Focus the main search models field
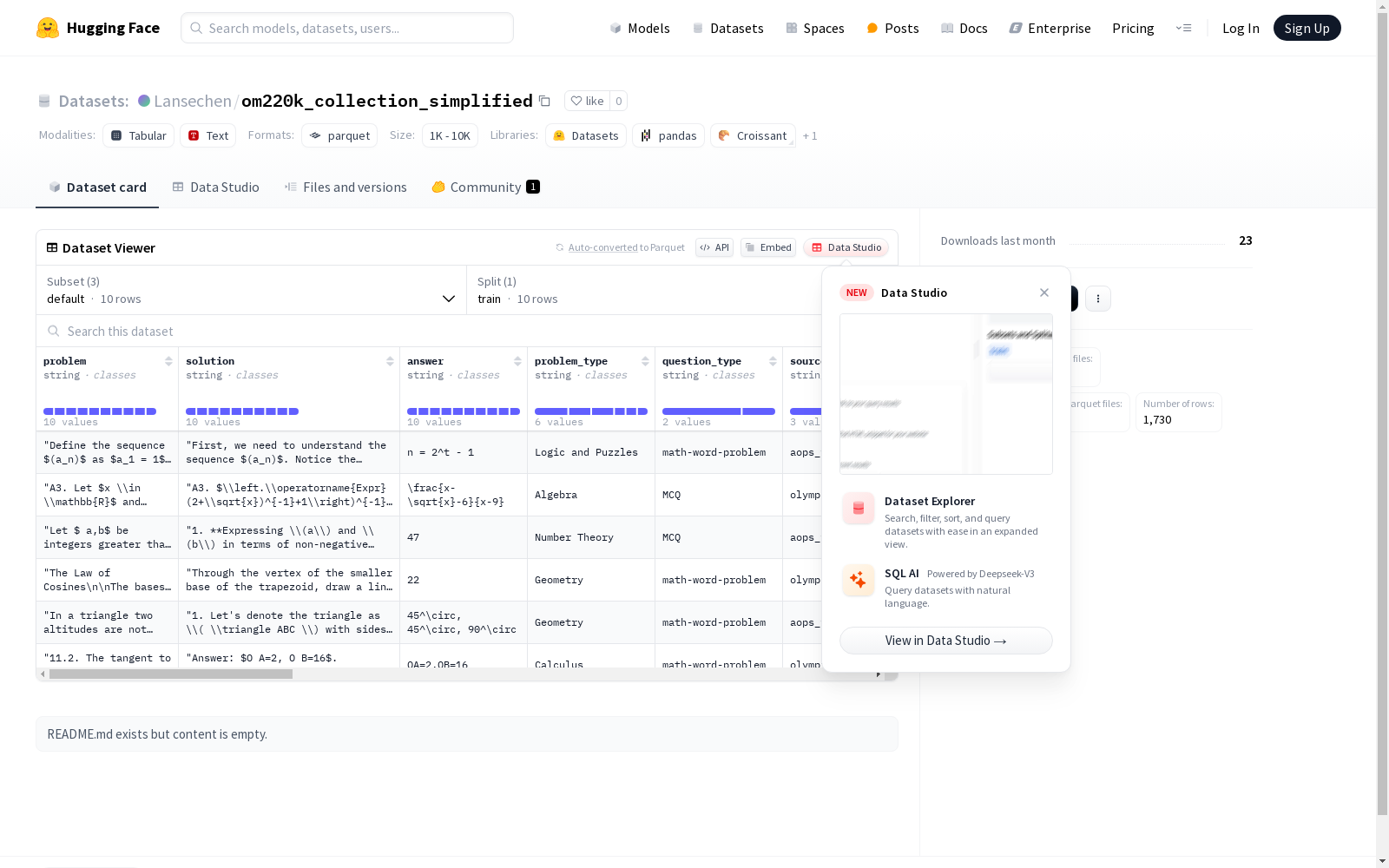 pos(347,28)
